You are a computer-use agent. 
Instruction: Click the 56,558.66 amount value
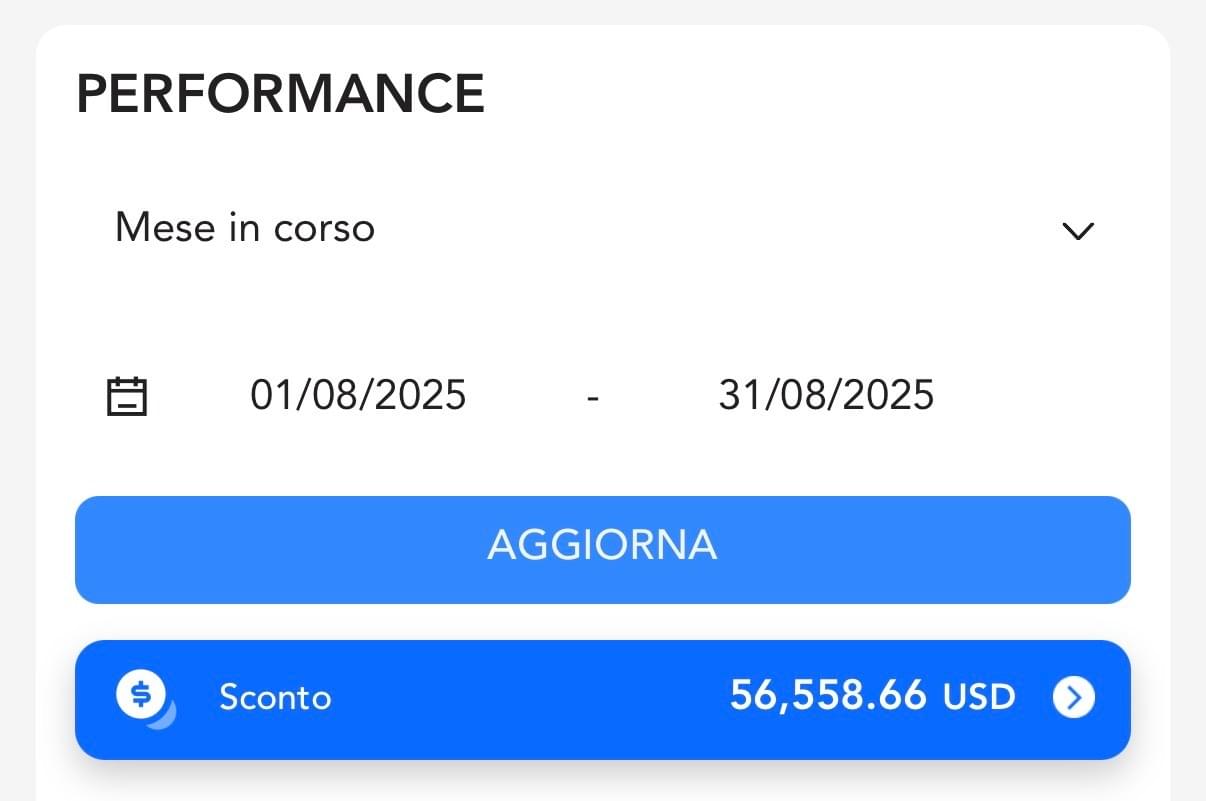tap(828, 696)
